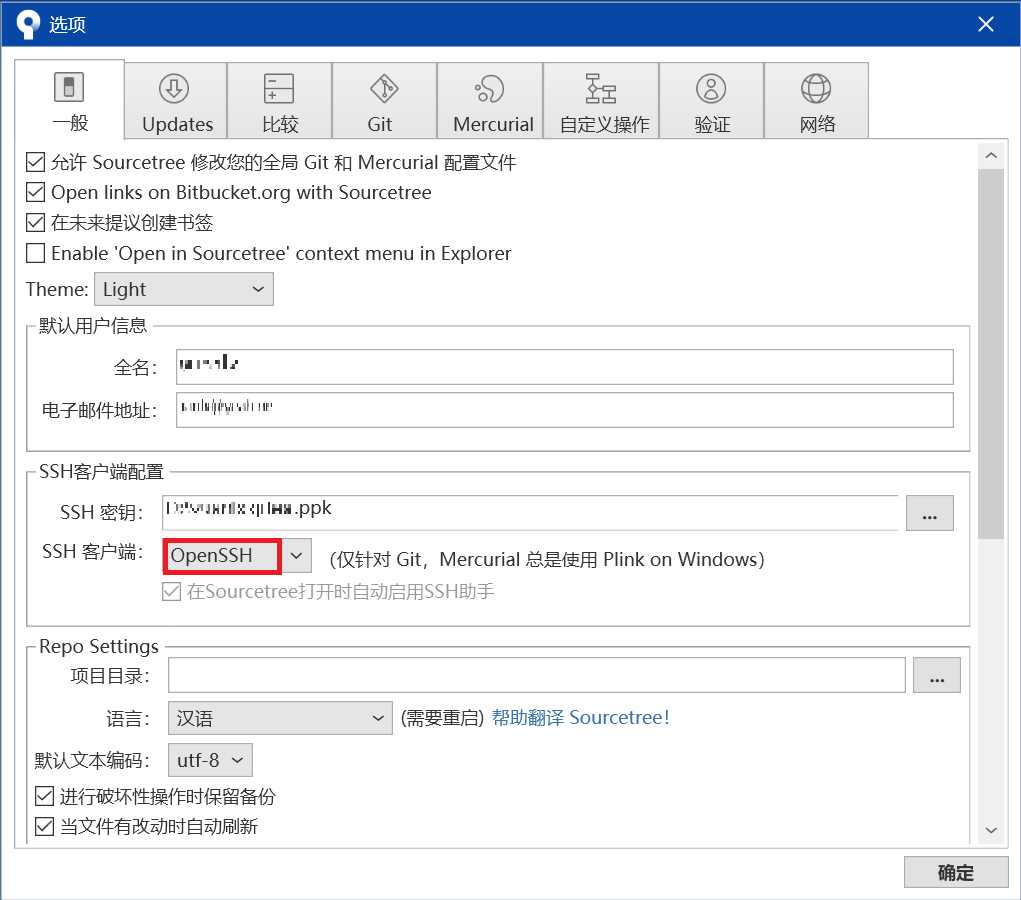
Task: Click the scrollbar down arrow
Action: tap(991, 830)
